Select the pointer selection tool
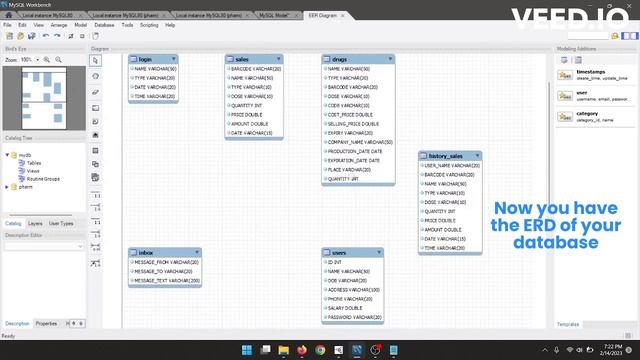Screen dimensions: 640x360 (96, 61)
